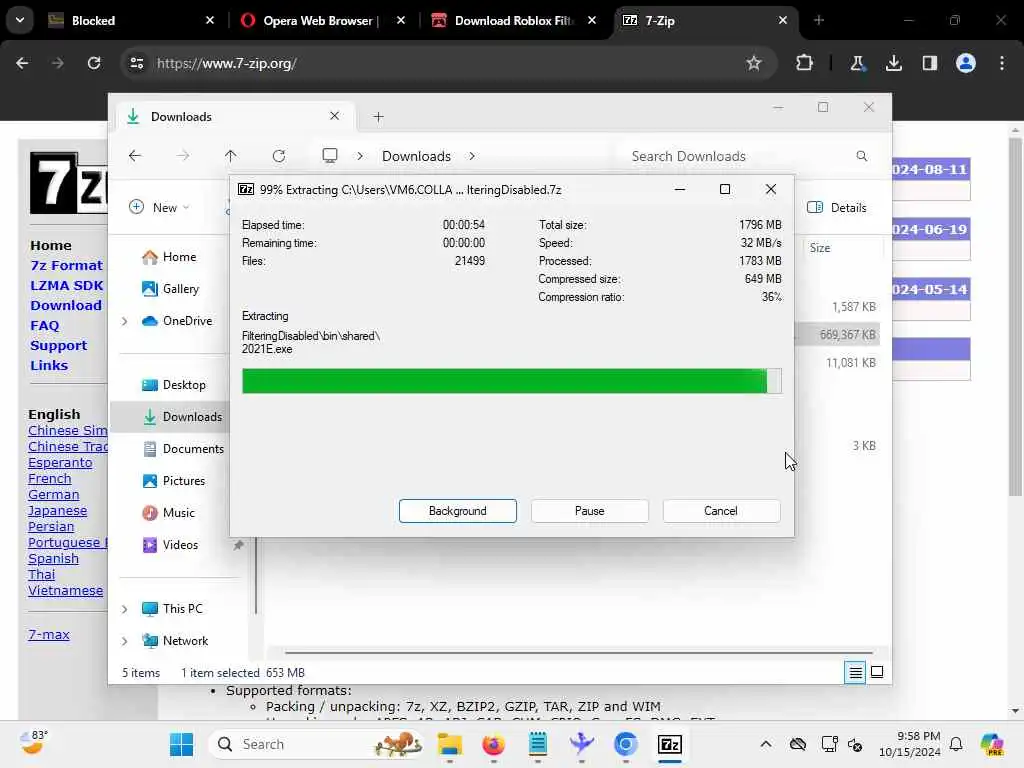Open Documents folder in sidebar
This screenshot has width=1024, height=768.
click(x=193, y=449)
